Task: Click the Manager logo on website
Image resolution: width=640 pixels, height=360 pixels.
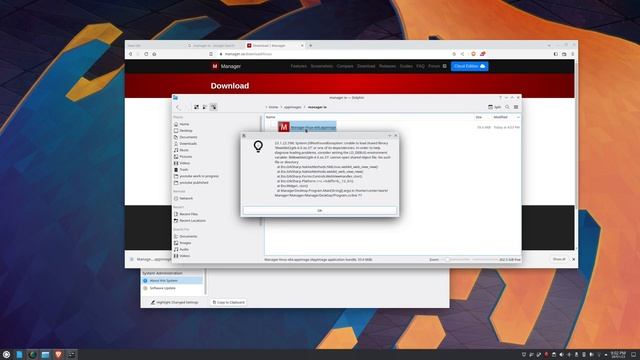Action: pos(226,66)
